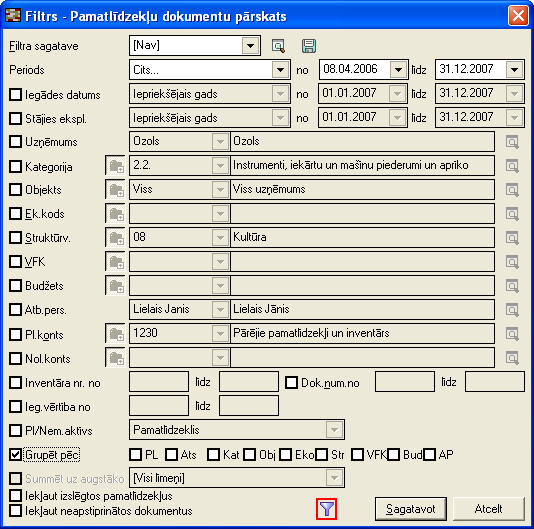Open the Filtra sagatave [Nav] dropdown
This screenshot has height=529, width=534.
point(250,45)
